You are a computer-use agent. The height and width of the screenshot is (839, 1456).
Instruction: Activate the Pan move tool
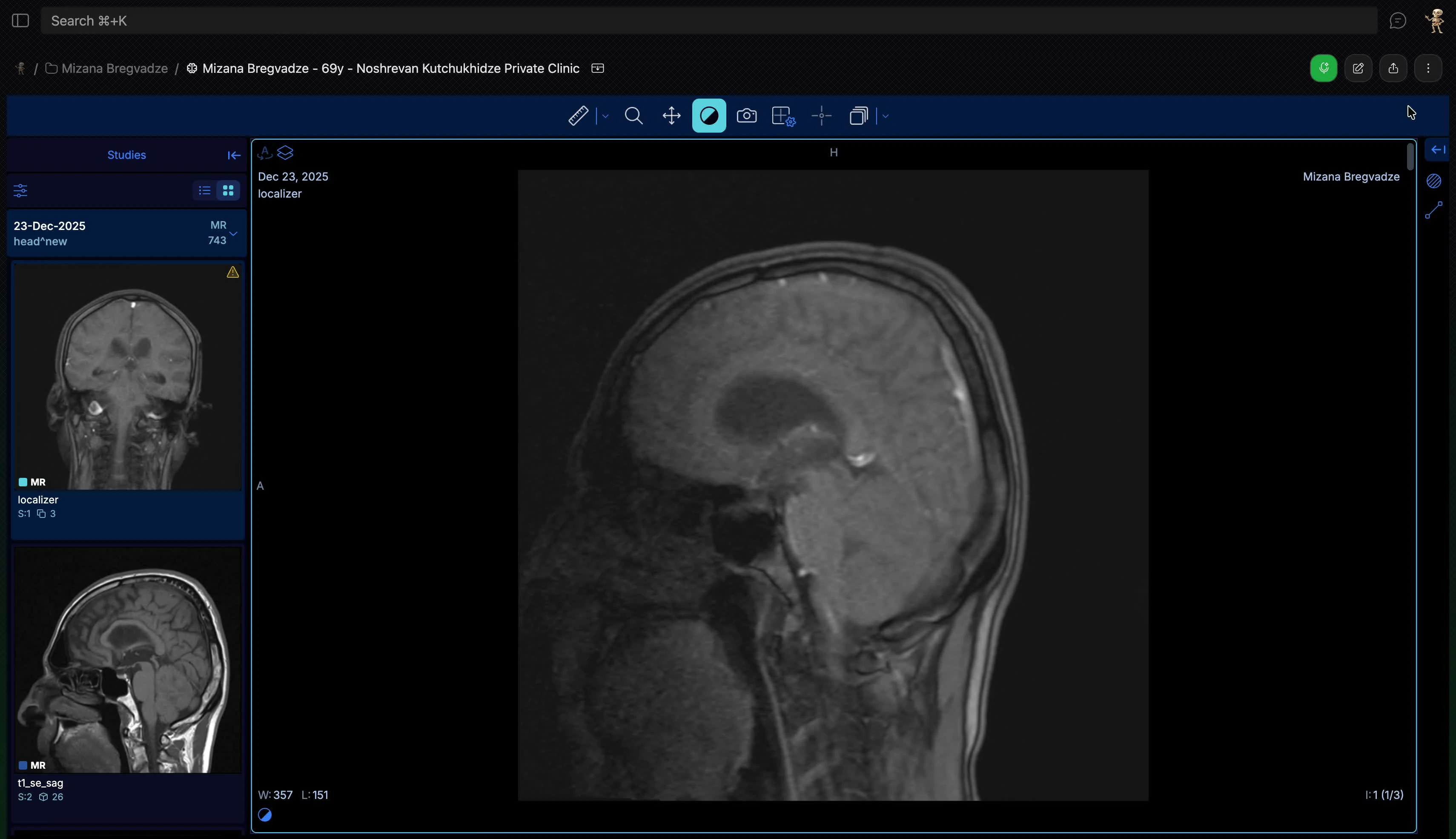pyautogui.click(x=671, y=116)
